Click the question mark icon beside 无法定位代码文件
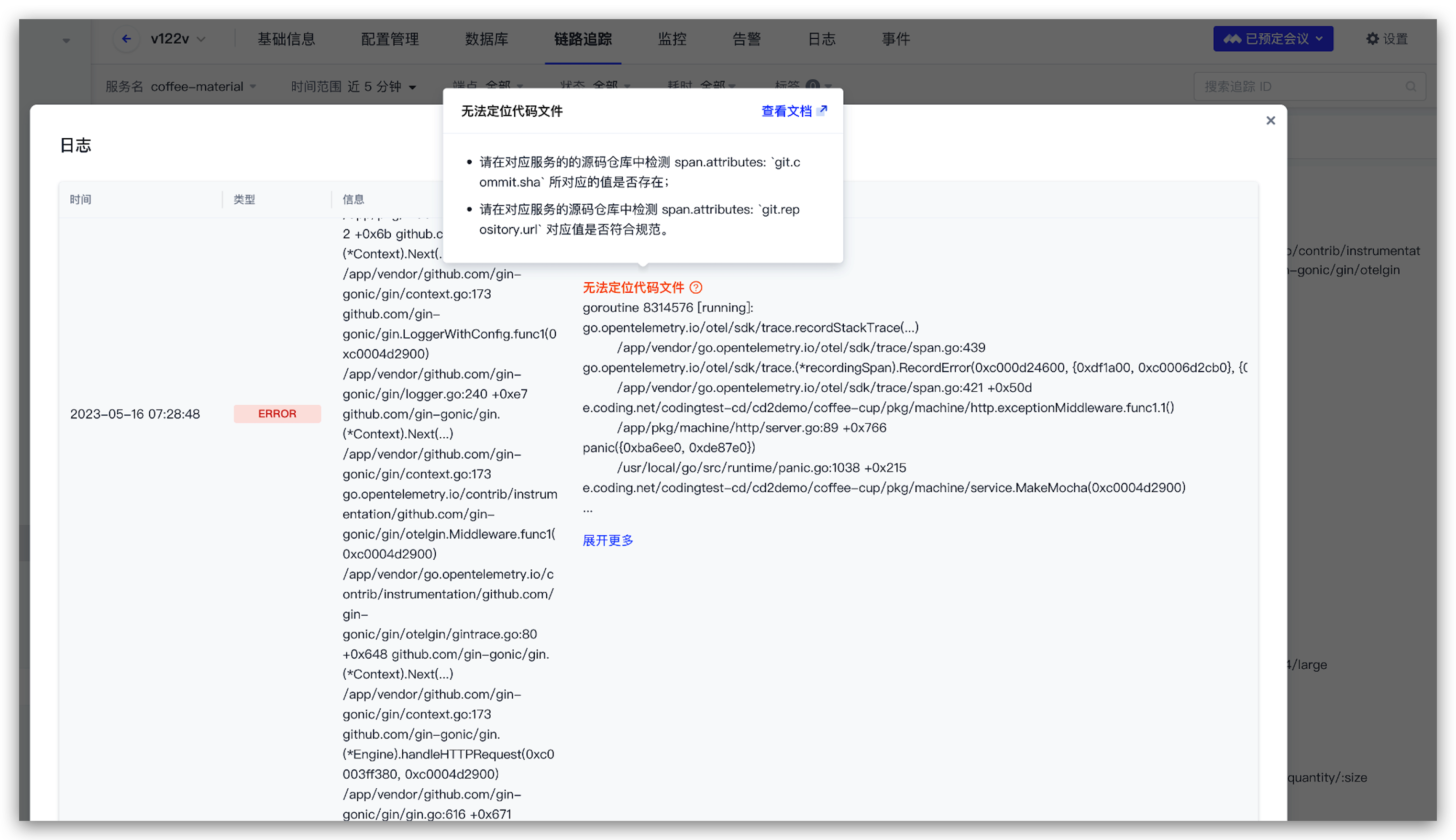Viewport: 1456px width, 840px height. click(x=696, y=287)
